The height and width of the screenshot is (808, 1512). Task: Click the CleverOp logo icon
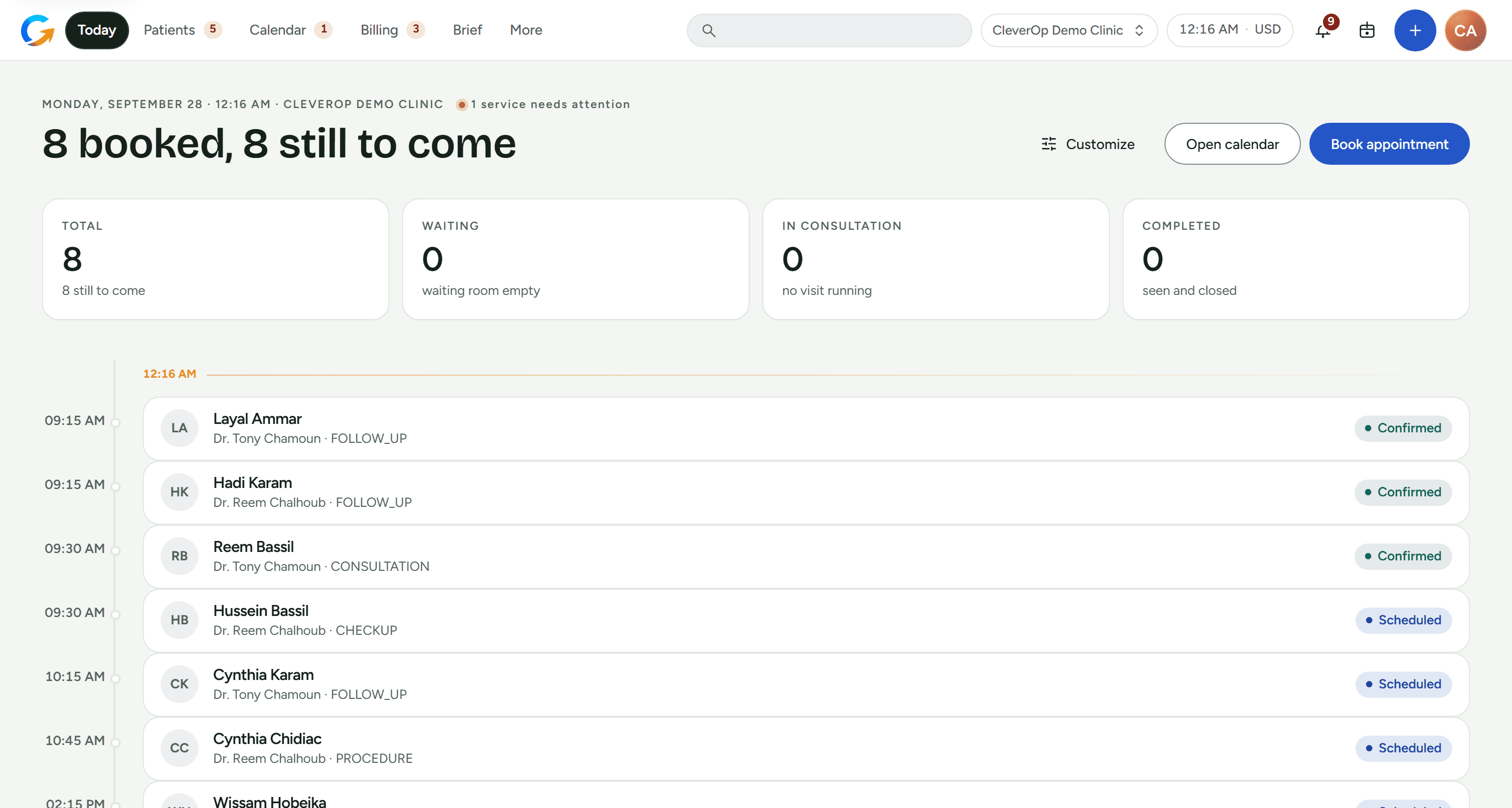point(38,30)
